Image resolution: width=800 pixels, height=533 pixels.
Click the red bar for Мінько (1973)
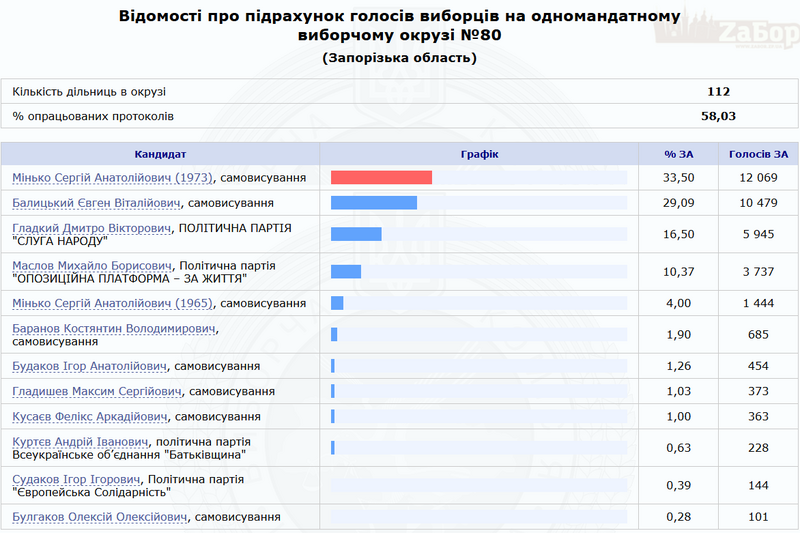tap(381, 177)
